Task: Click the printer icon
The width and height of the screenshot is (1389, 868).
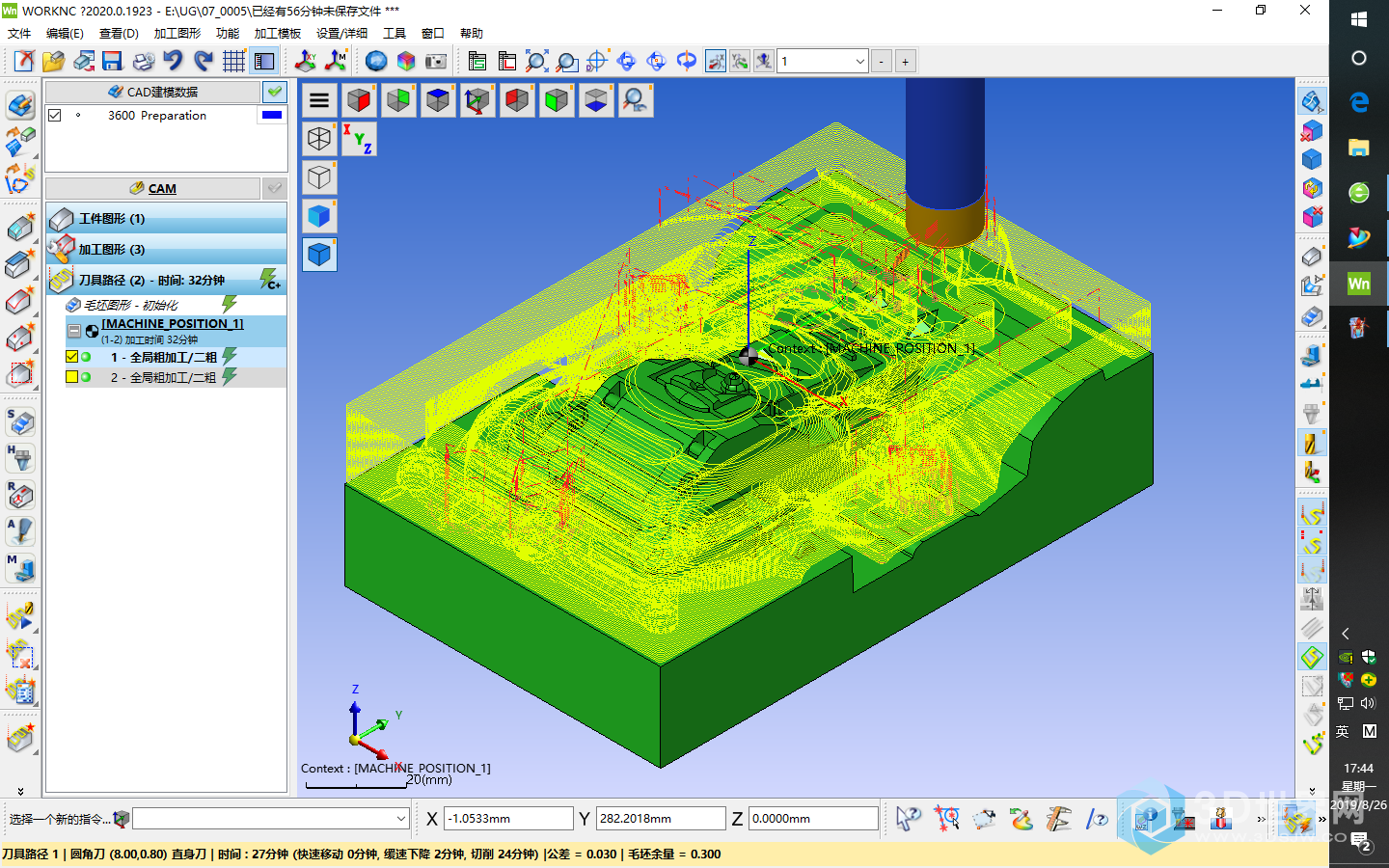Action: coord(143,61)
